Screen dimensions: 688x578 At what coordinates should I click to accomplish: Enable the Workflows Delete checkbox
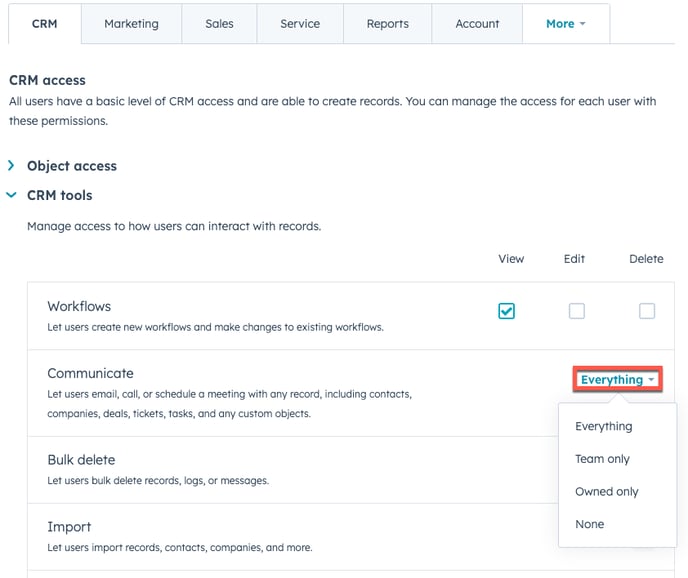647,311
